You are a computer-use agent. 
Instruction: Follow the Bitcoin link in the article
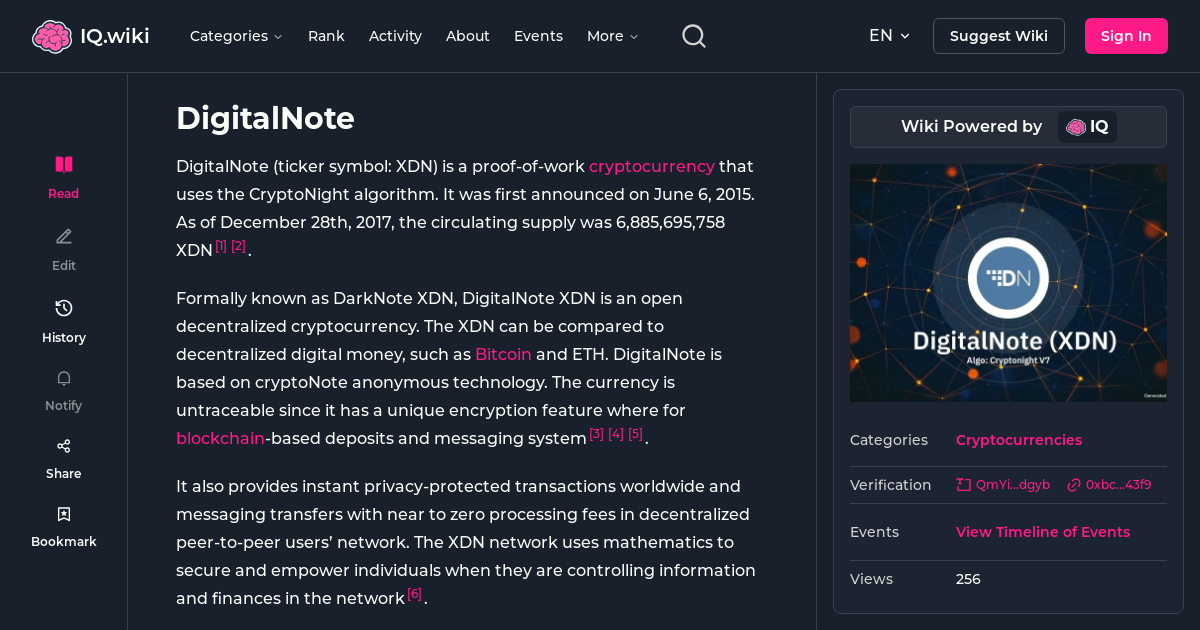pyautogui.click(x=503, y=354)
